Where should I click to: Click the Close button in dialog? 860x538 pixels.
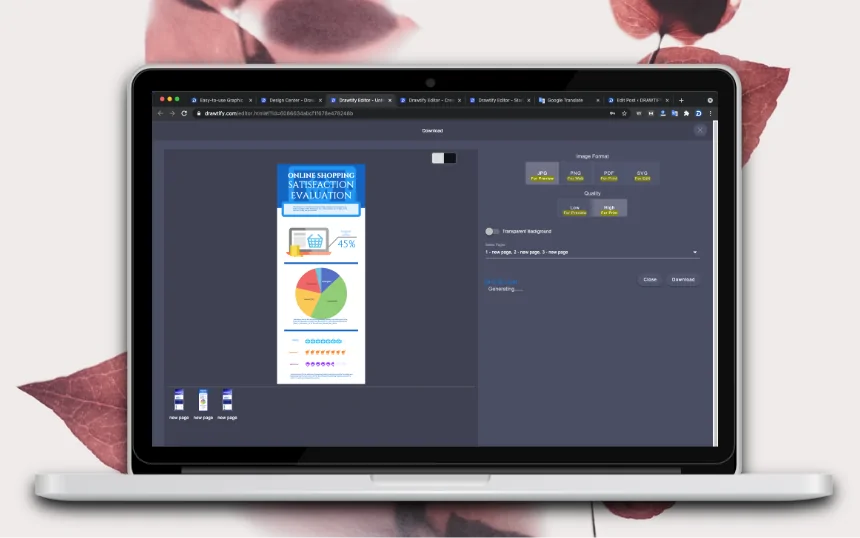[x=650, y=280]
